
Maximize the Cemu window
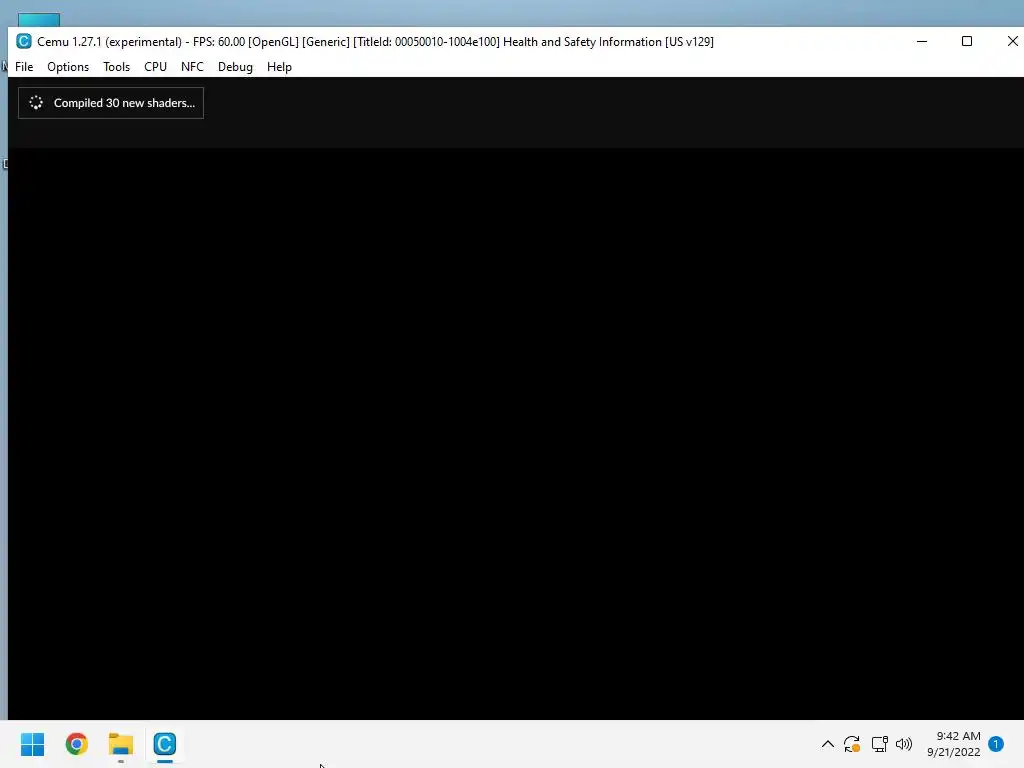(x=967, y=41)
